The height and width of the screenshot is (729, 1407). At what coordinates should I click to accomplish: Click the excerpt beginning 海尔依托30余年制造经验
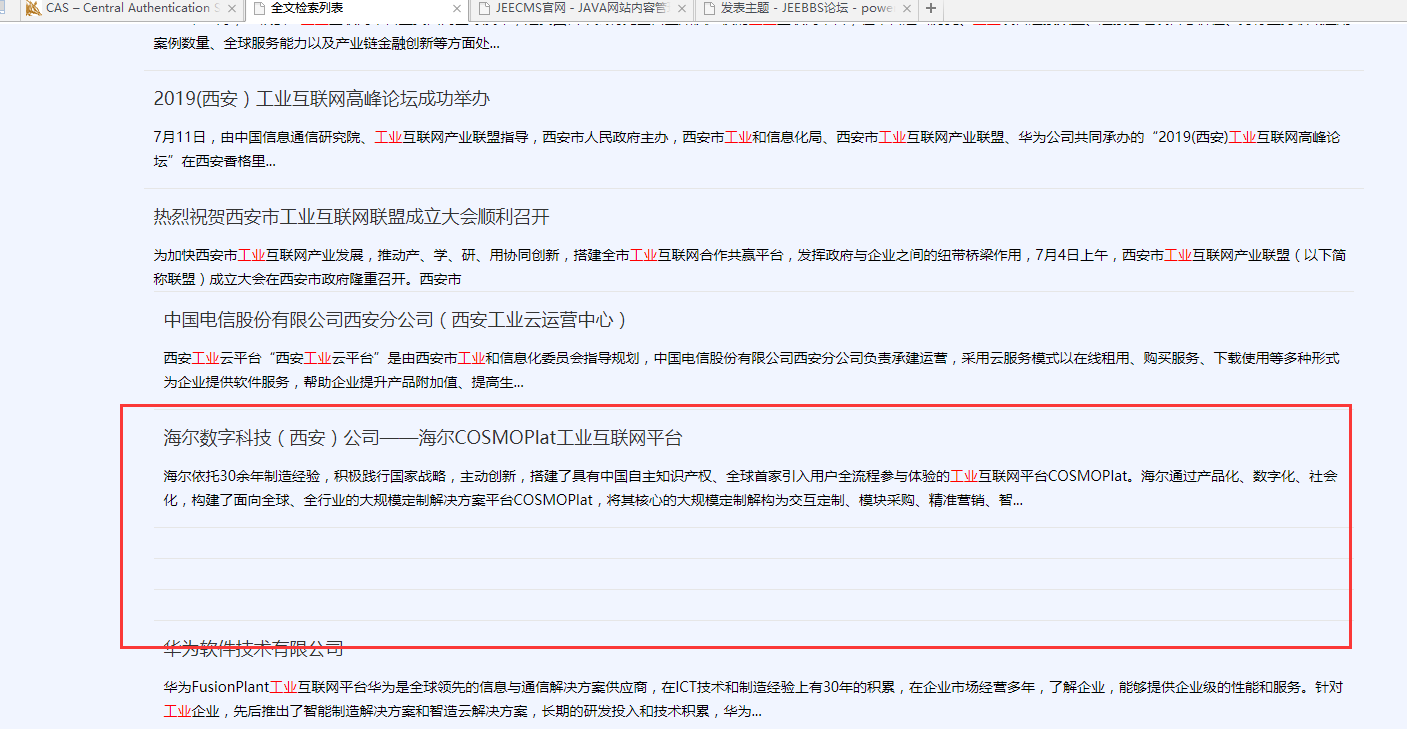point(751,488)
